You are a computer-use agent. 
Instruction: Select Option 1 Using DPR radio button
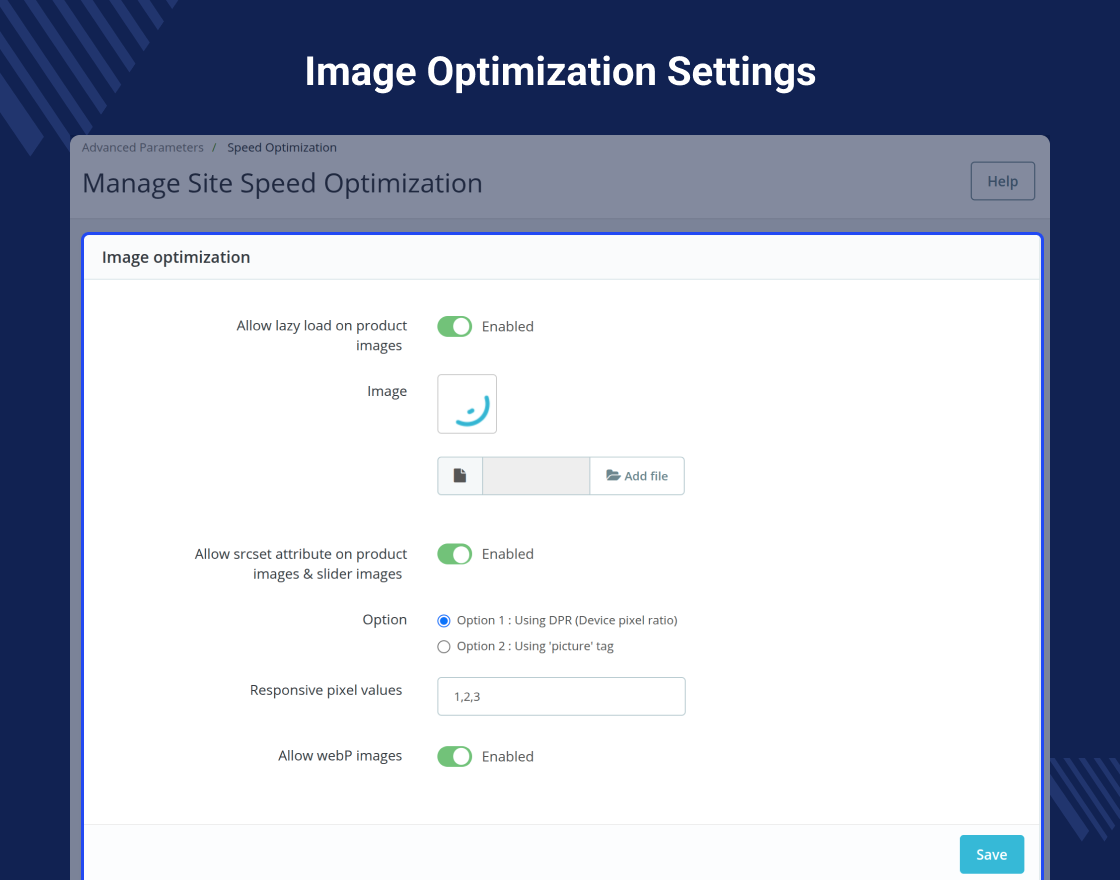(444, 621)
